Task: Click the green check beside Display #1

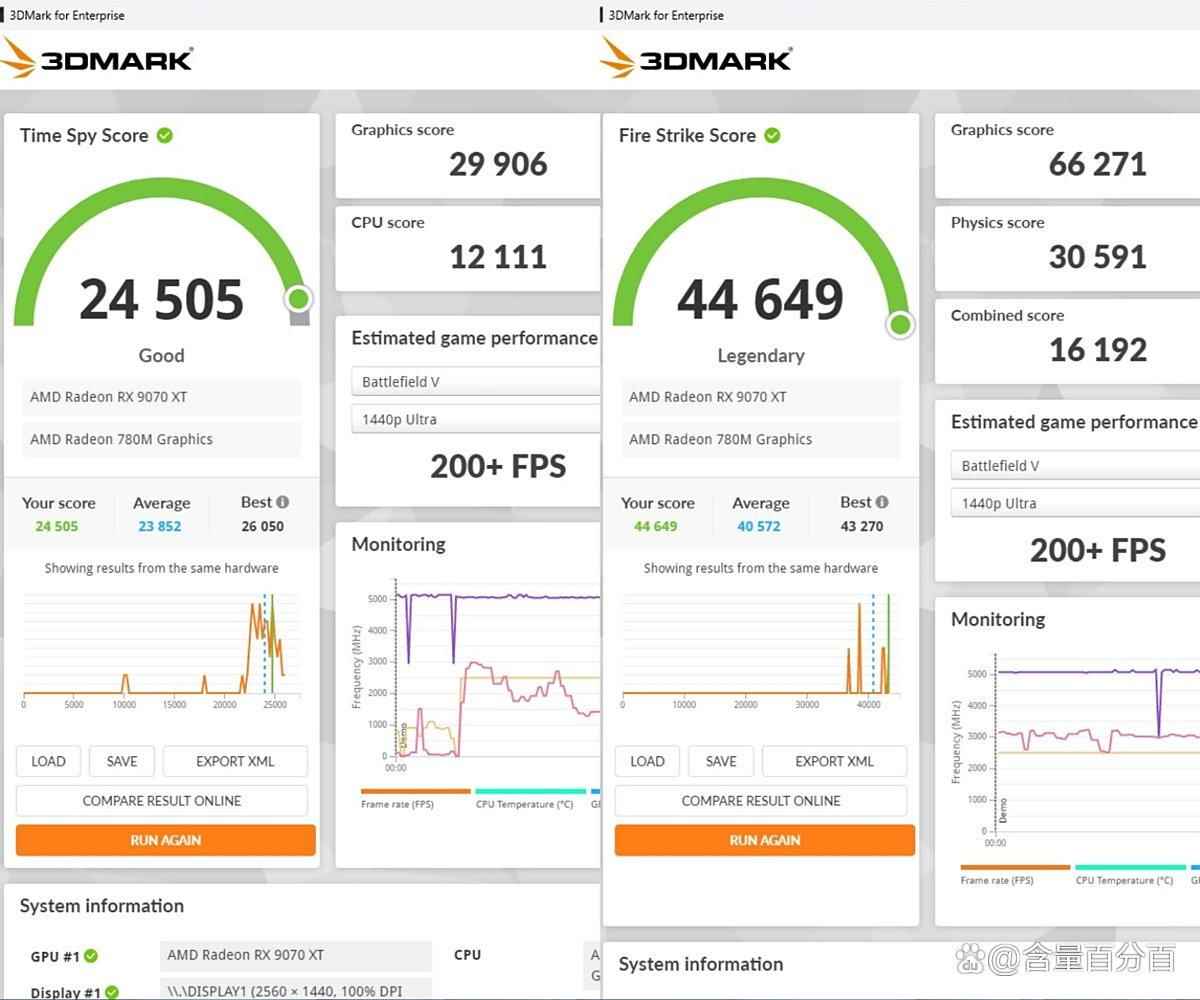Action: coord(112,992)
